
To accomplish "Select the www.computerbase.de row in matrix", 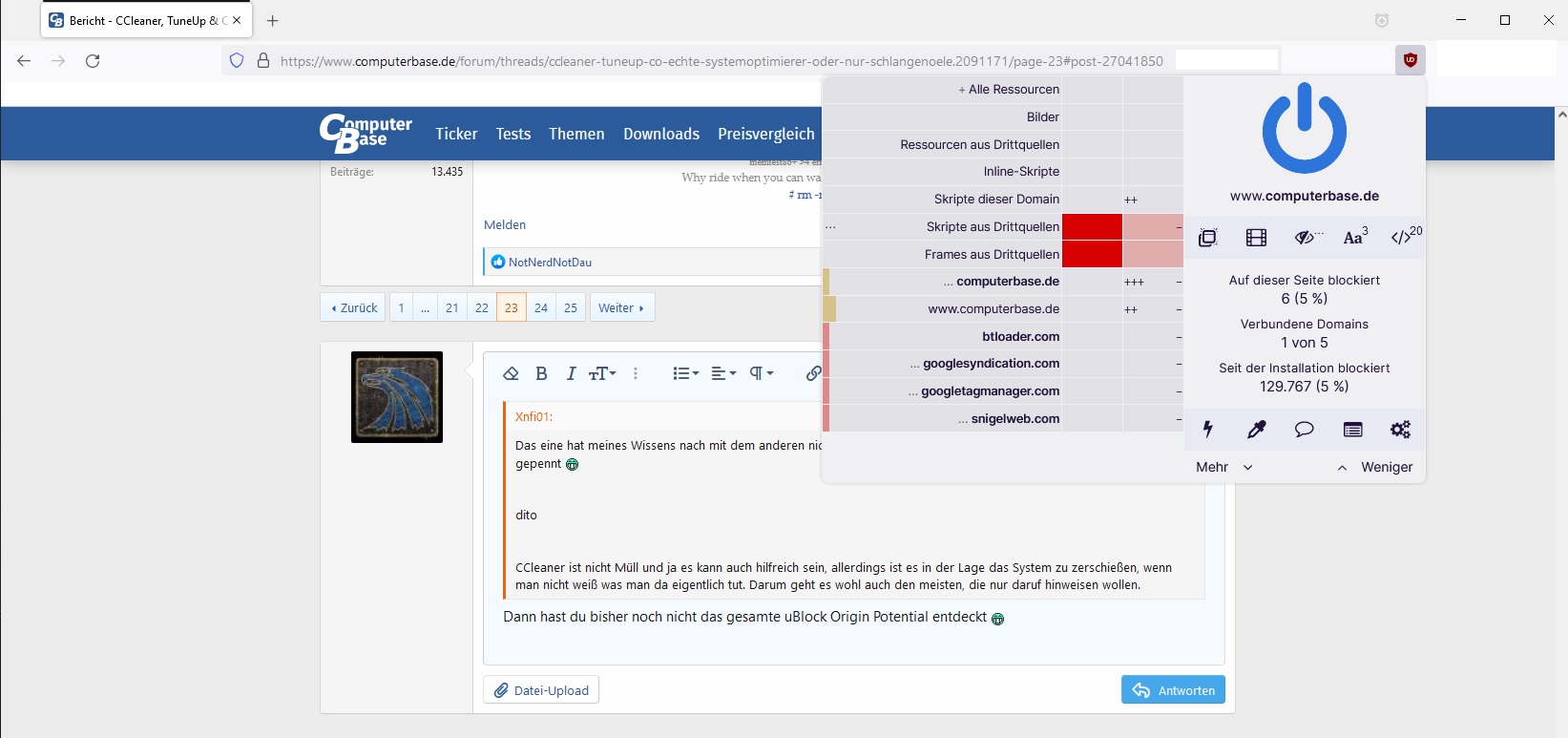I will (942, 308).
